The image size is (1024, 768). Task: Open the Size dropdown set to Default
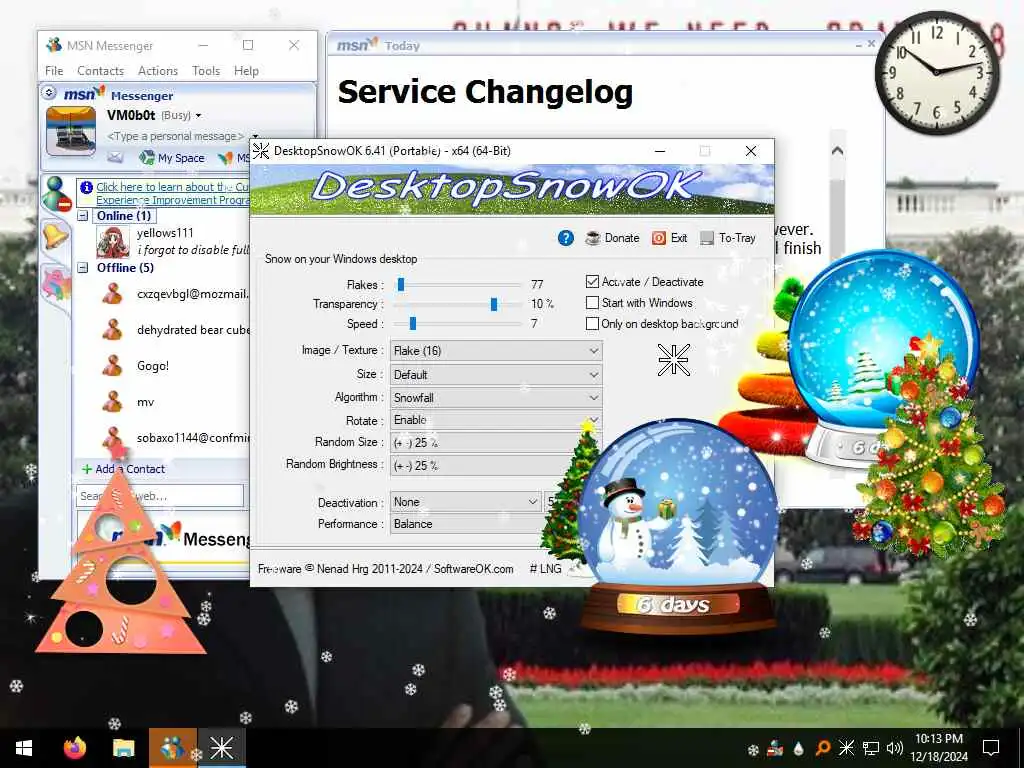point(496,374)
